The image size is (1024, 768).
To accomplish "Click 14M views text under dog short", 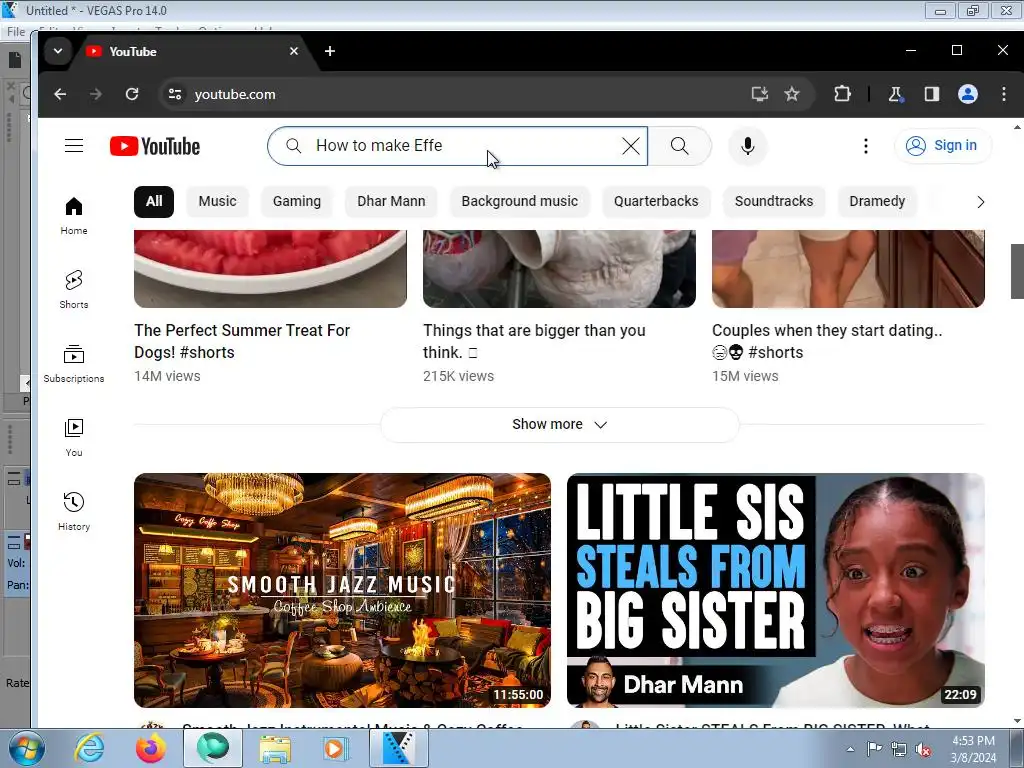I will click(167, 376).
